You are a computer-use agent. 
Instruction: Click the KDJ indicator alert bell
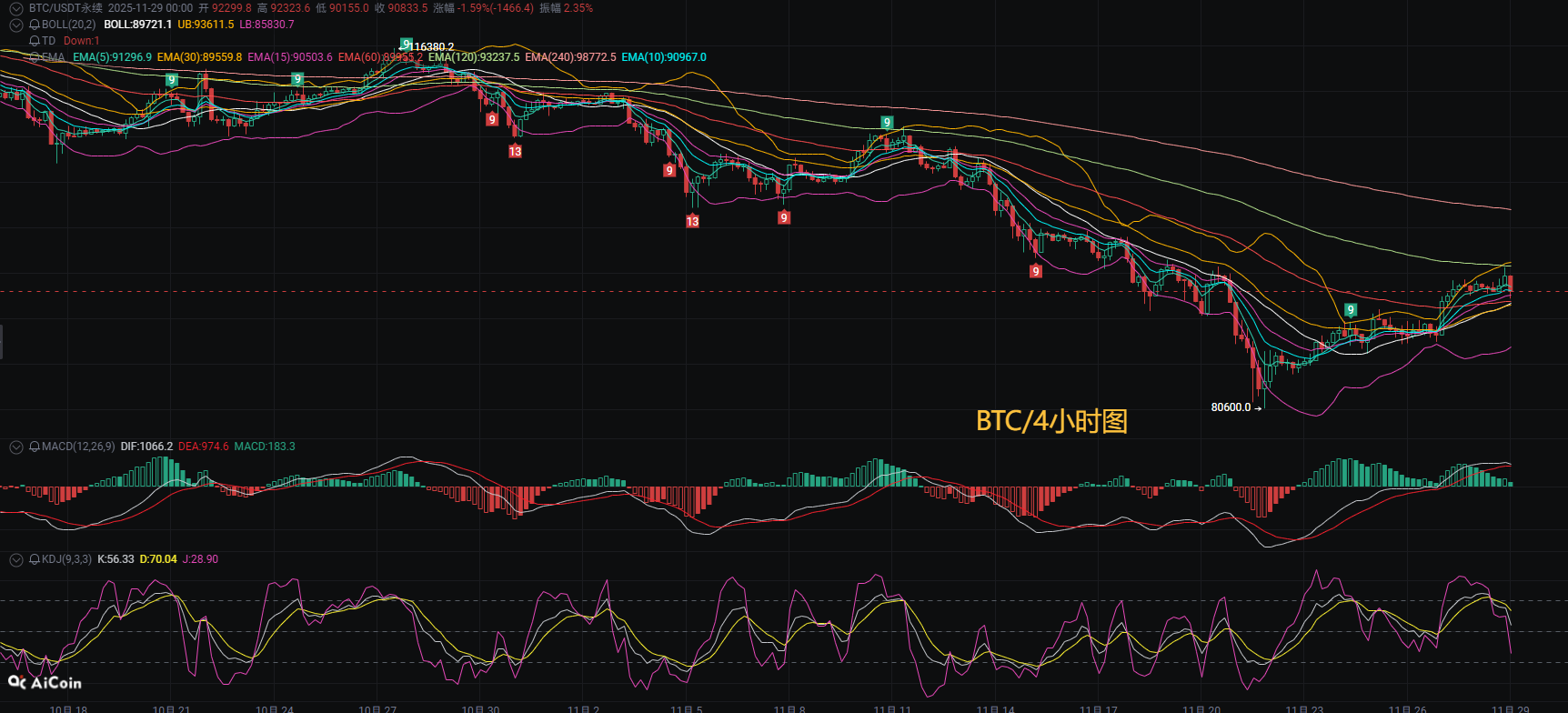point(35,559)
